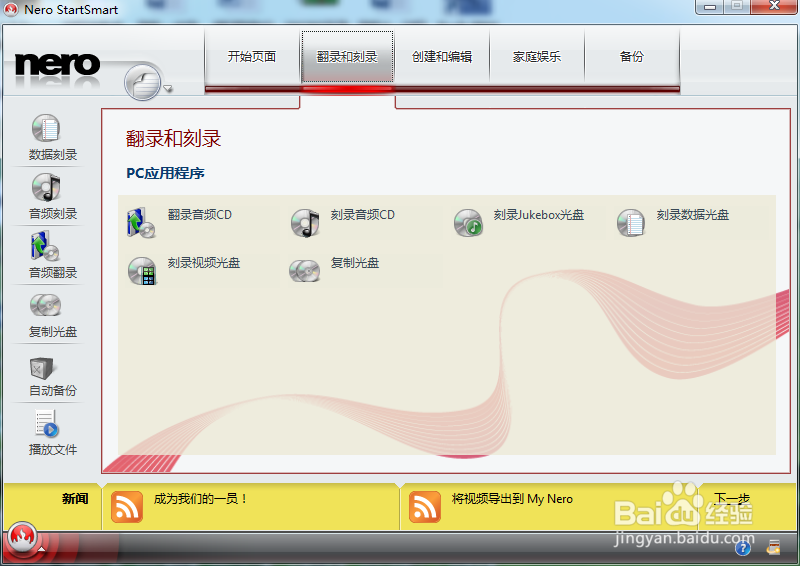The width and height of the screenshot is (800, 566).
Task: Click the 复制光盘 double-disc icon in main panel
Action: pos(305,271)
